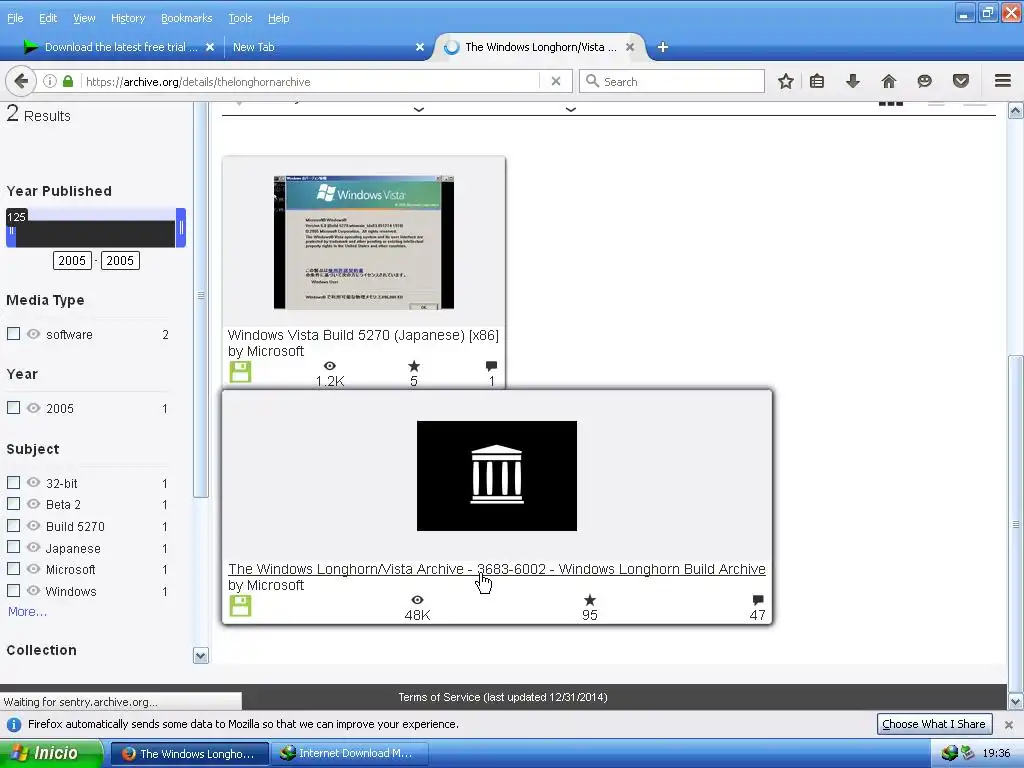
Task: Go to the Firefox home page icon
Action: (888, 81)
